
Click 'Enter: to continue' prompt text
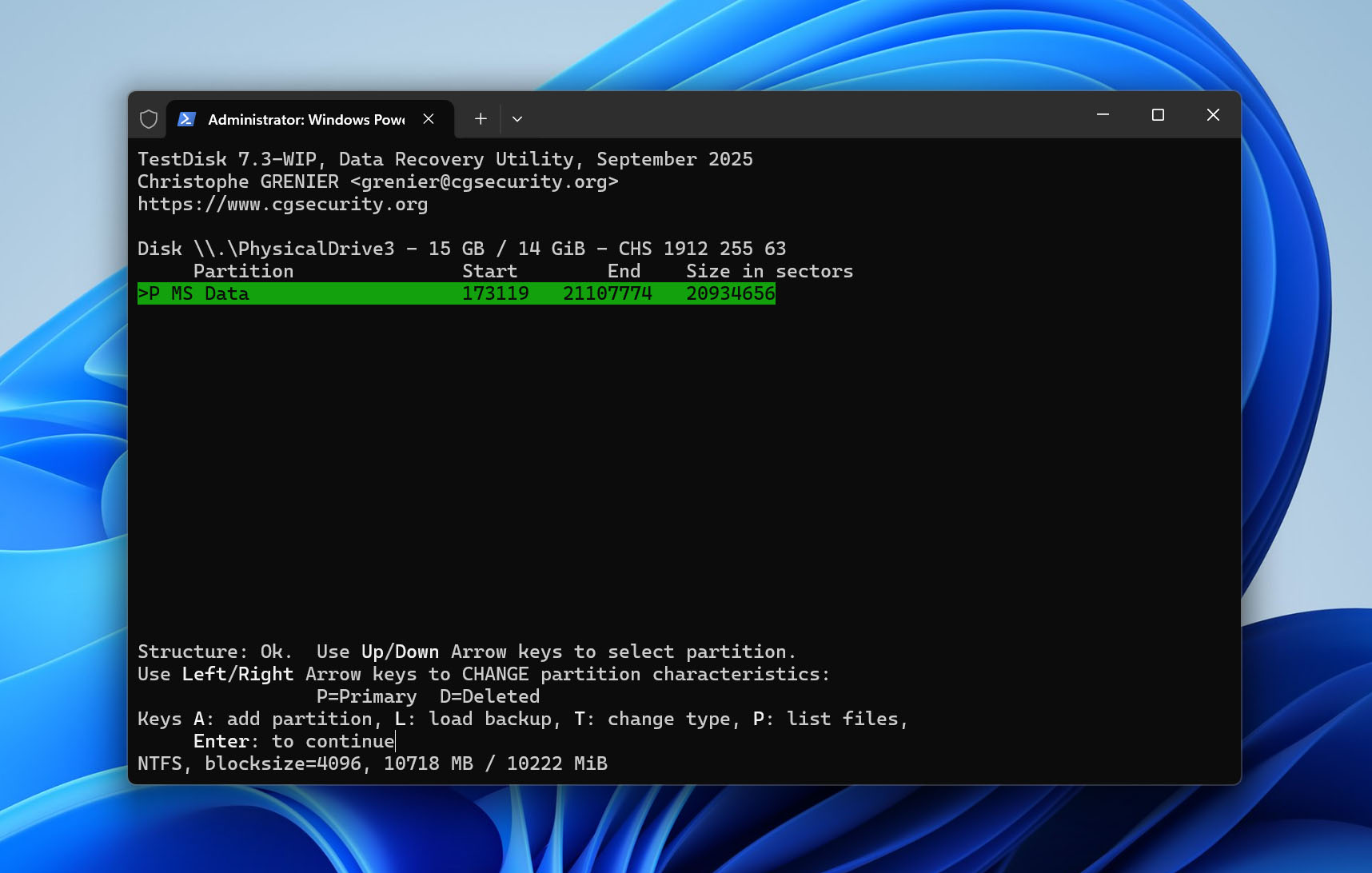click(x=294, y=741)
